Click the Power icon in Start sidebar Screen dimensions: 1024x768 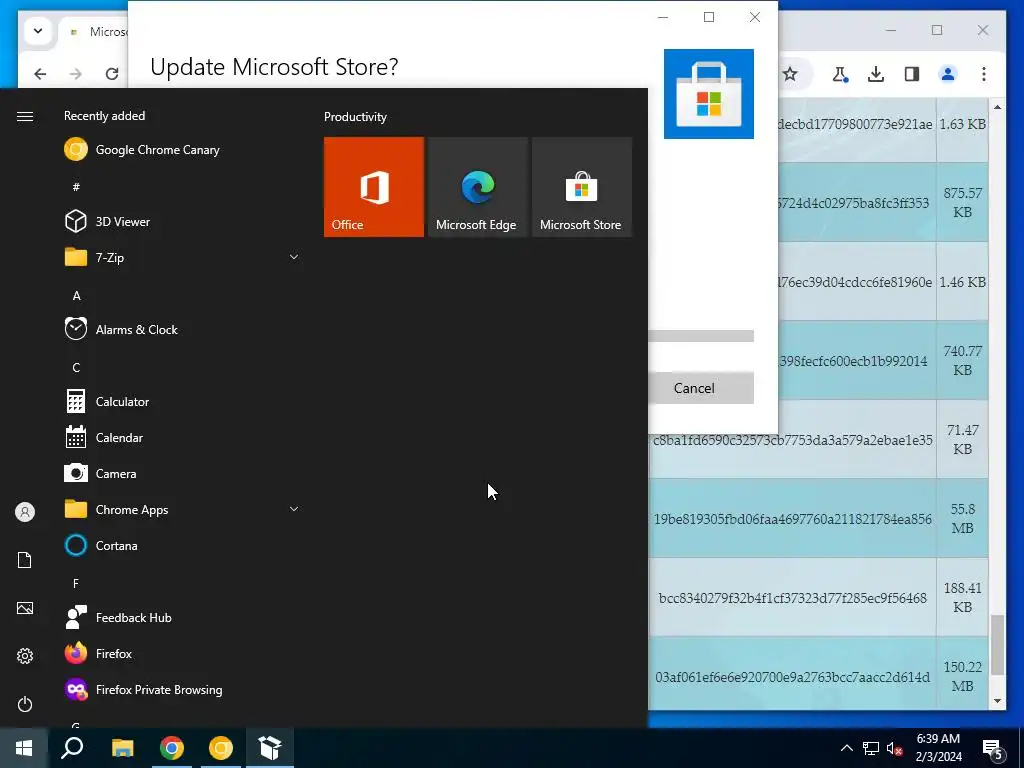tap(25, 704)
